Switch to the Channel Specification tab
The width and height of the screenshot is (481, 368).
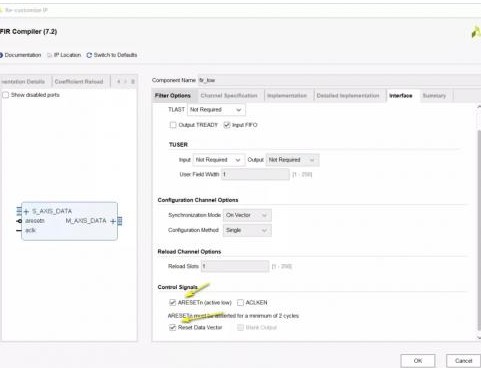[229, 96]
